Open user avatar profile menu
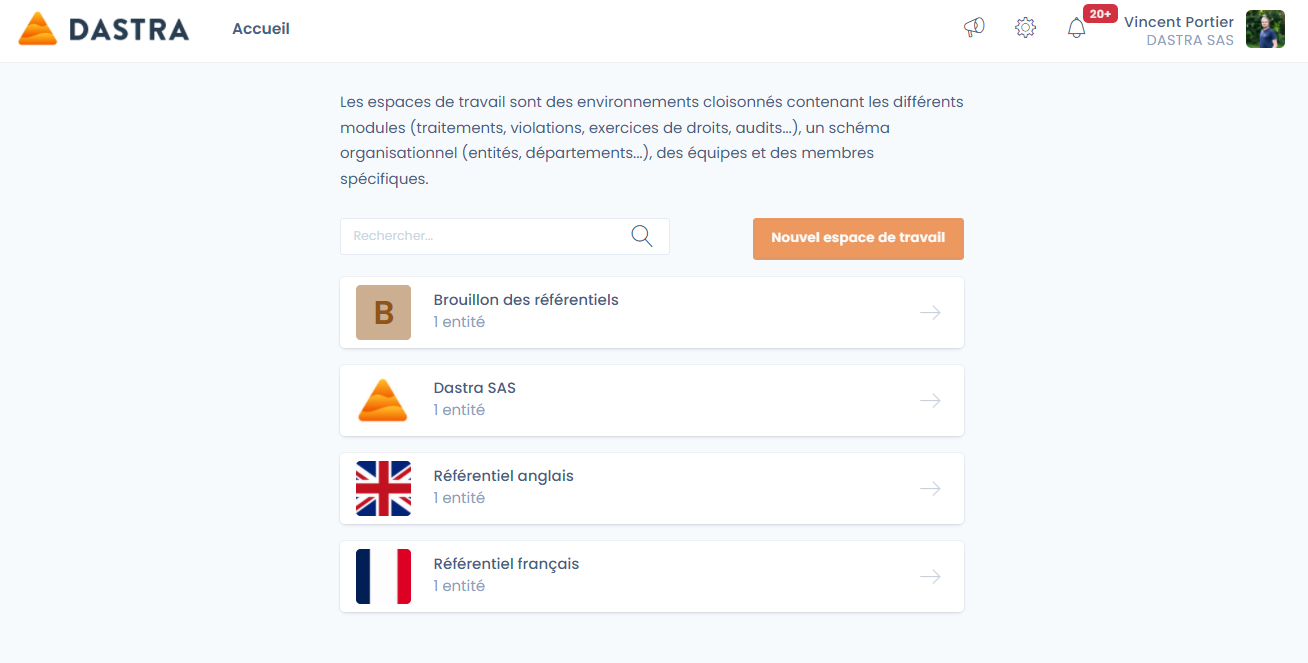 pyautogui.click(x=1265, y=29)
